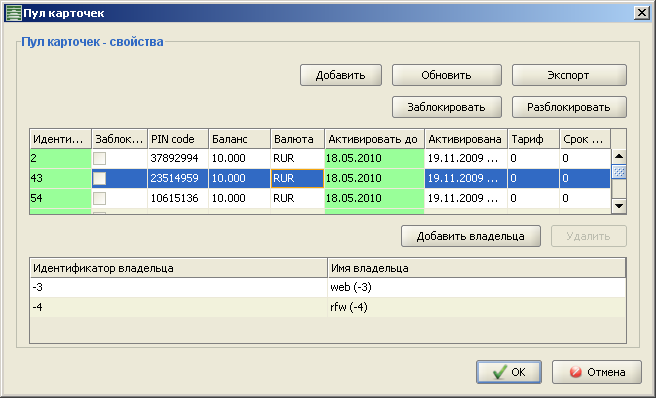Toggle blocked checkbox for card 54
Viewport: 656px width, 398px height.
[x=99, y=198]
